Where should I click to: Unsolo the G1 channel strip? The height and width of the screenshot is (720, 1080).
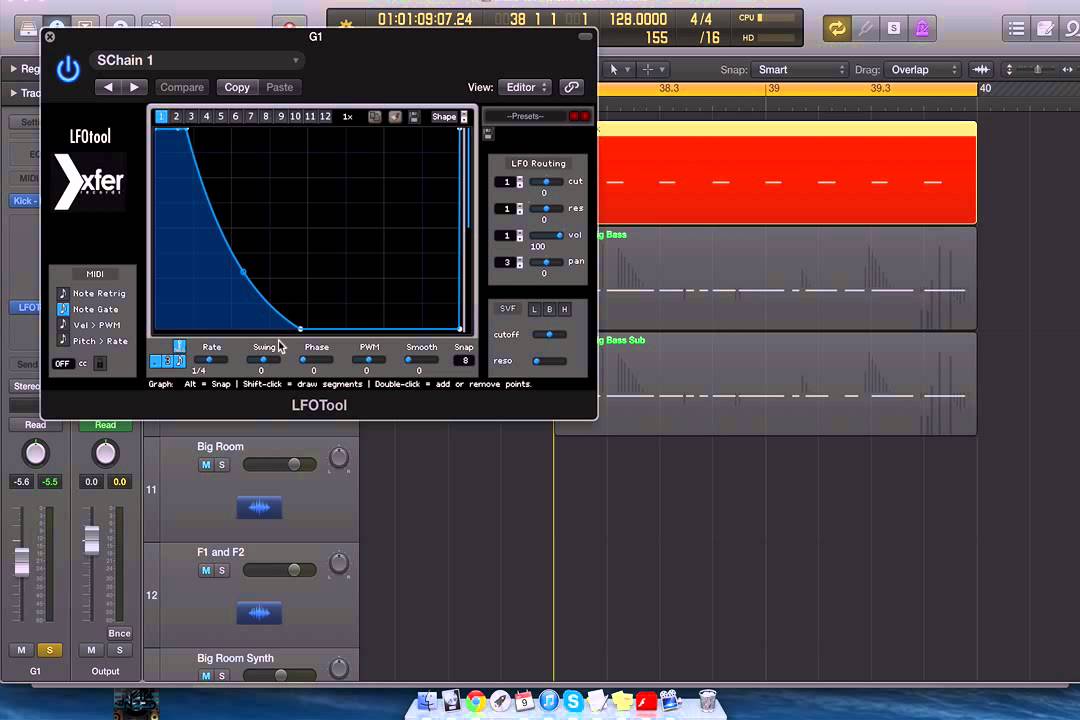tap(50, 650)
